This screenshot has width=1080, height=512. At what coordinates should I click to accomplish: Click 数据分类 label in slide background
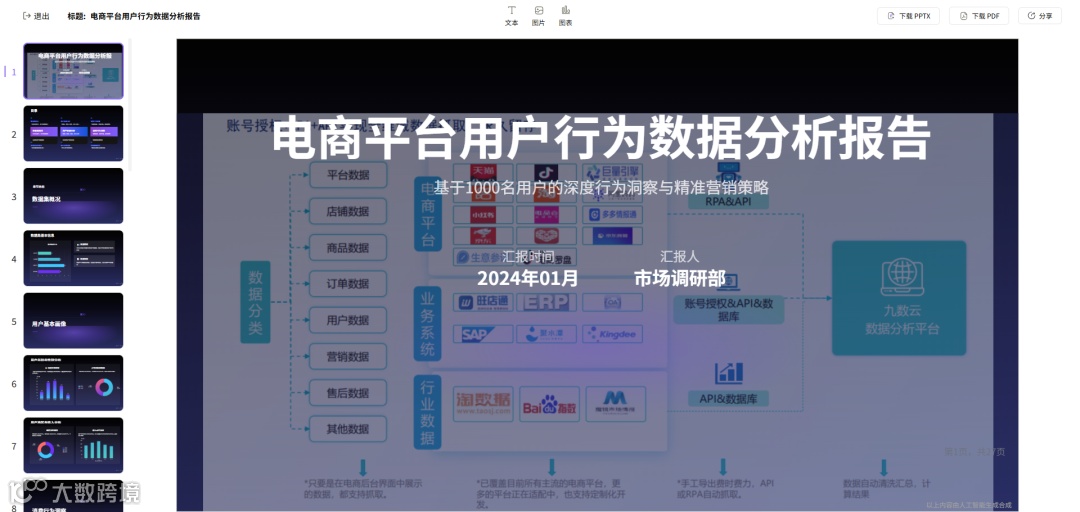pos(255,302)
